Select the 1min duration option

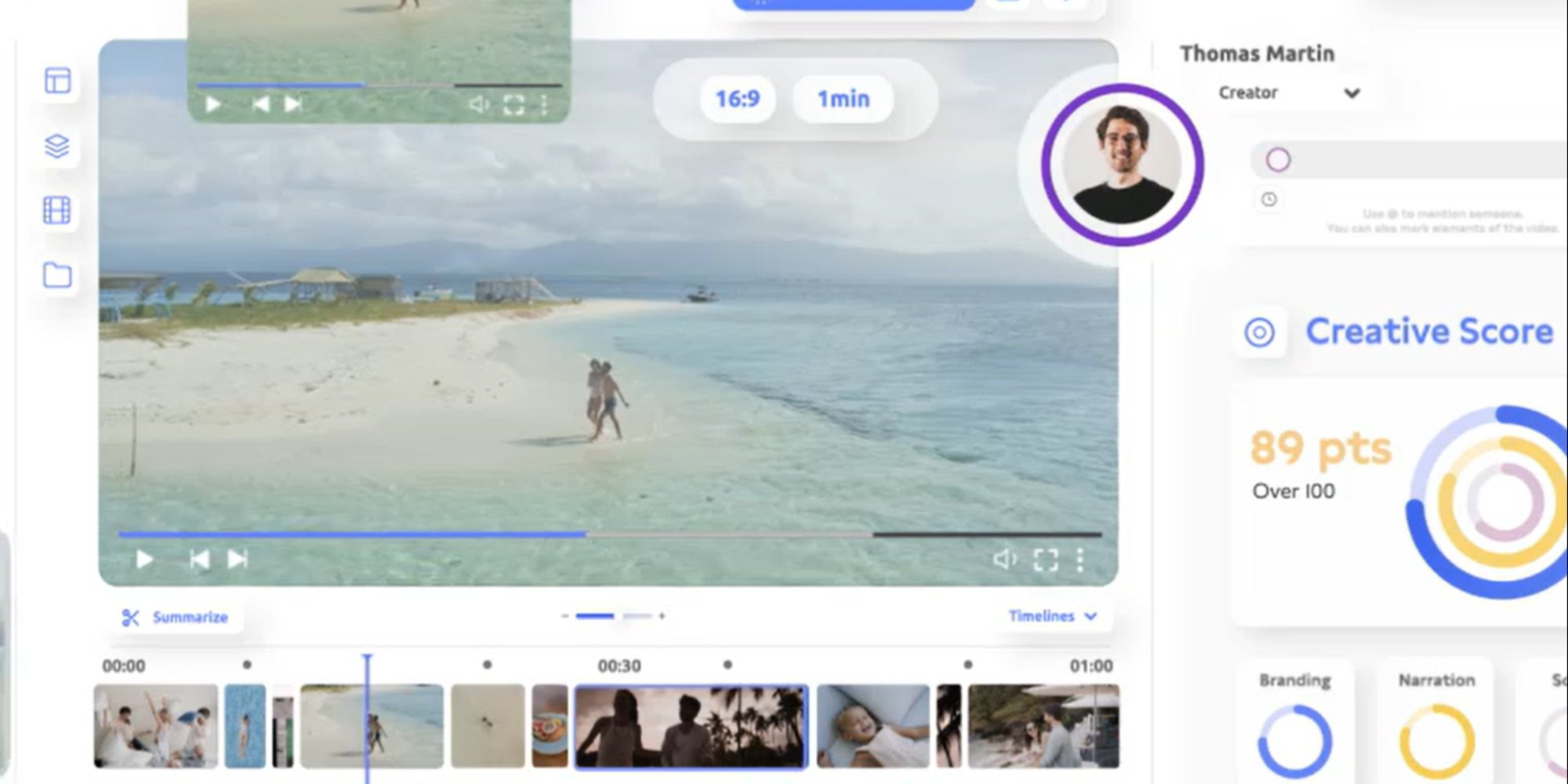click(x=843, y=99)
